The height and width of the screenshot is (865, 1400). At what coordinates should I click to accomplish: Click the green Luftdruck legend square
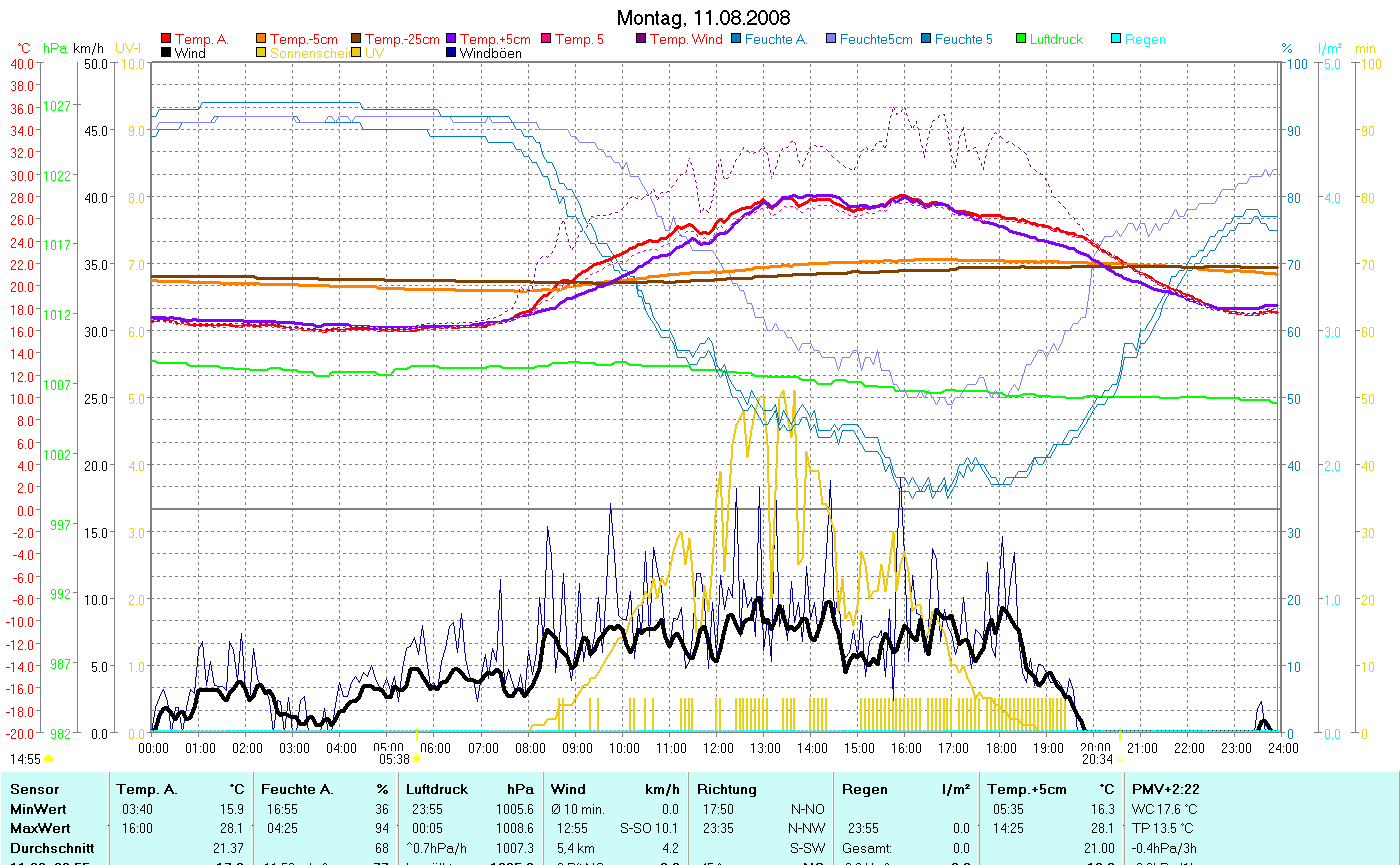(1022, 39)
